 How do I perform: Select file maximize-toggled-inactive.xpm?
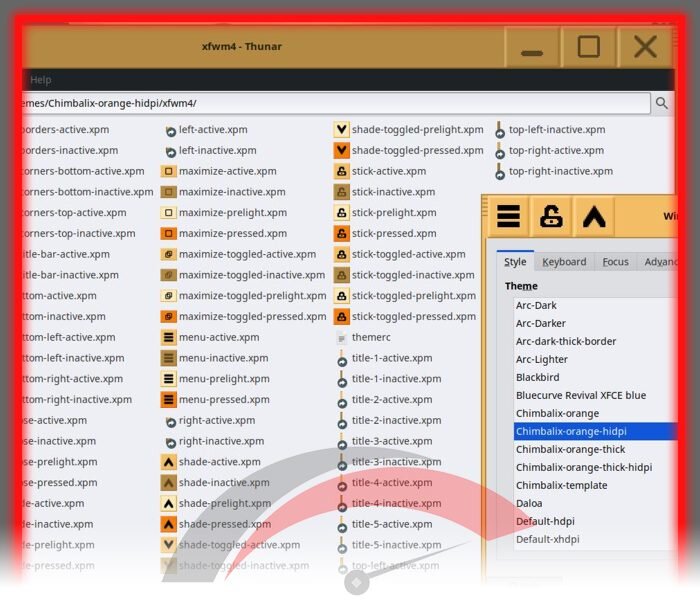click(x=252, y=275)
